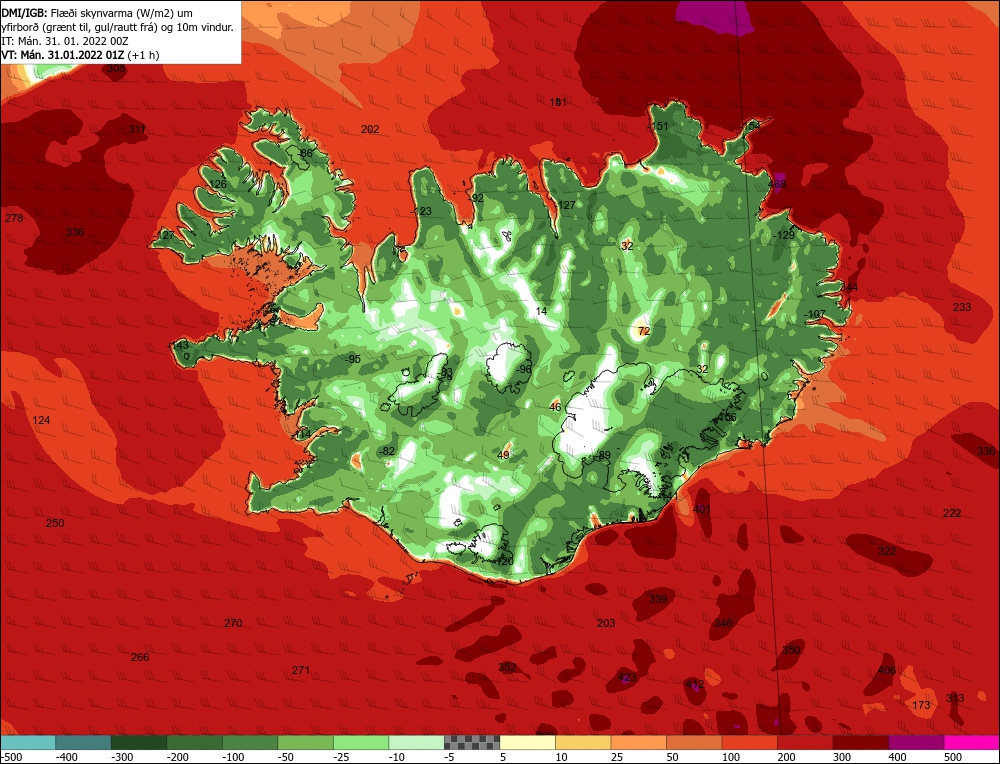This screenshot has height=764, width=1000.
Task: Click the map value "346" in the southeast sea
Action: [723, 623]
